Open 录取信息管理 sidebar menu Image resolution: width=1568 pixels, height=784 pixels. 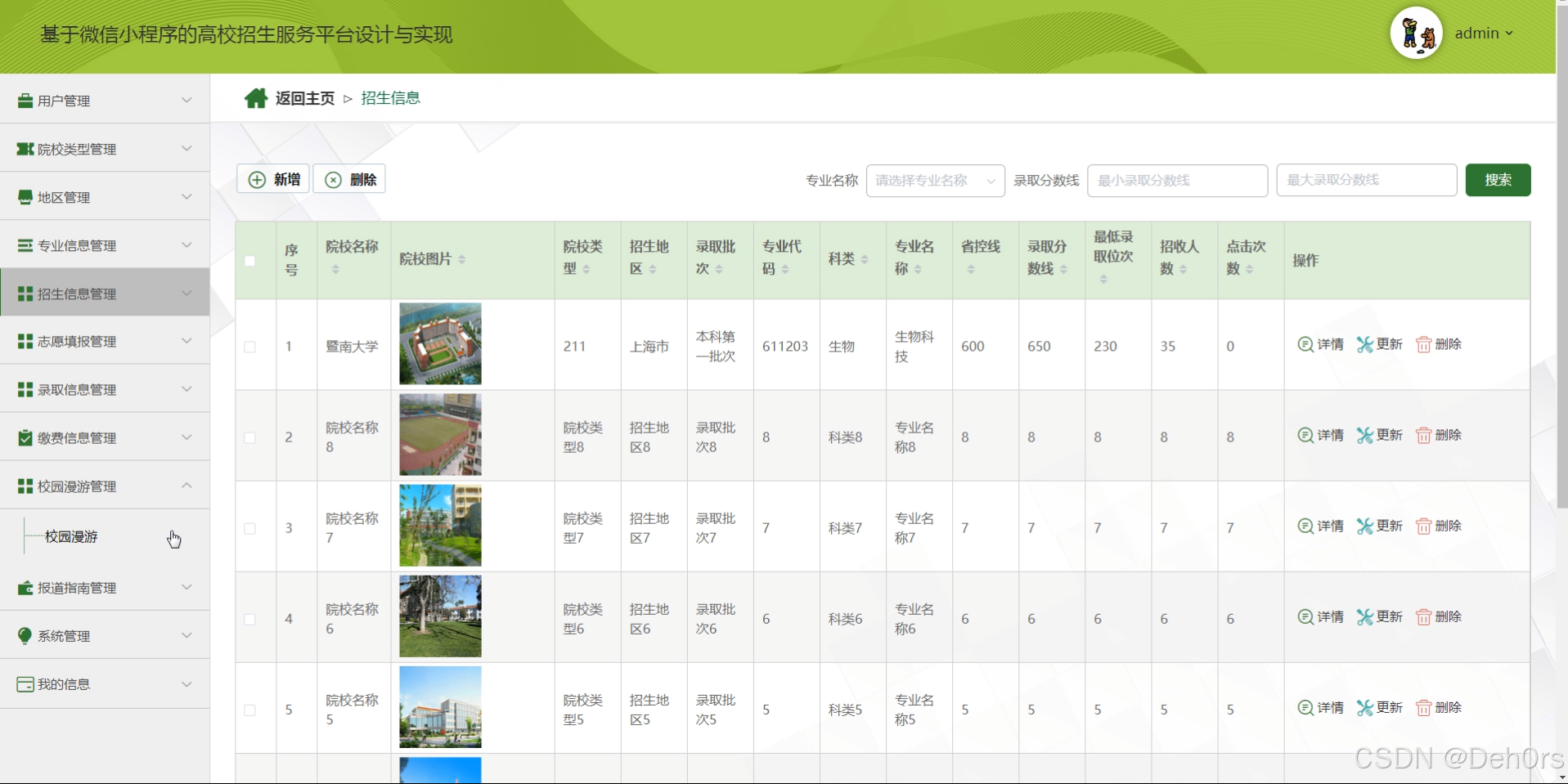tap(105, 389)
